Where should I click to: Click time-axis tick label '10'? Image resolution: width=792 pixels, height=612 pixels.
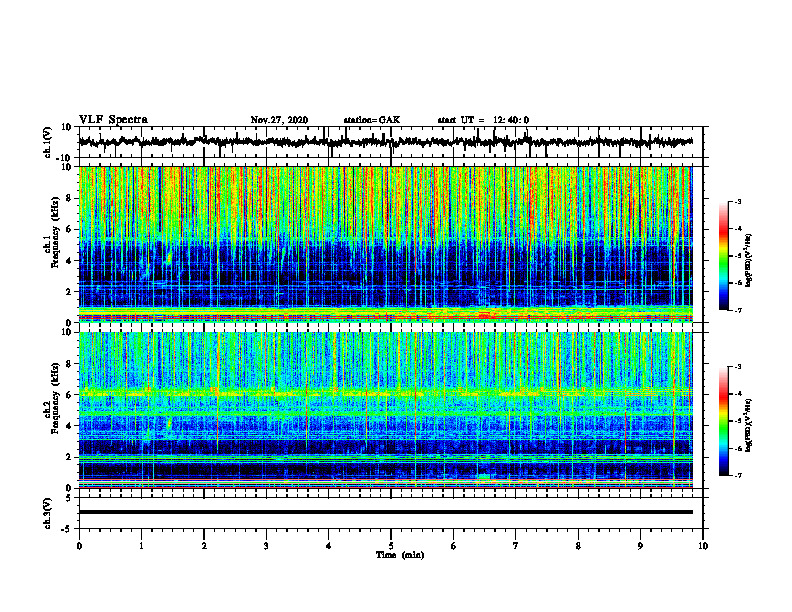(x=703, y=546)
